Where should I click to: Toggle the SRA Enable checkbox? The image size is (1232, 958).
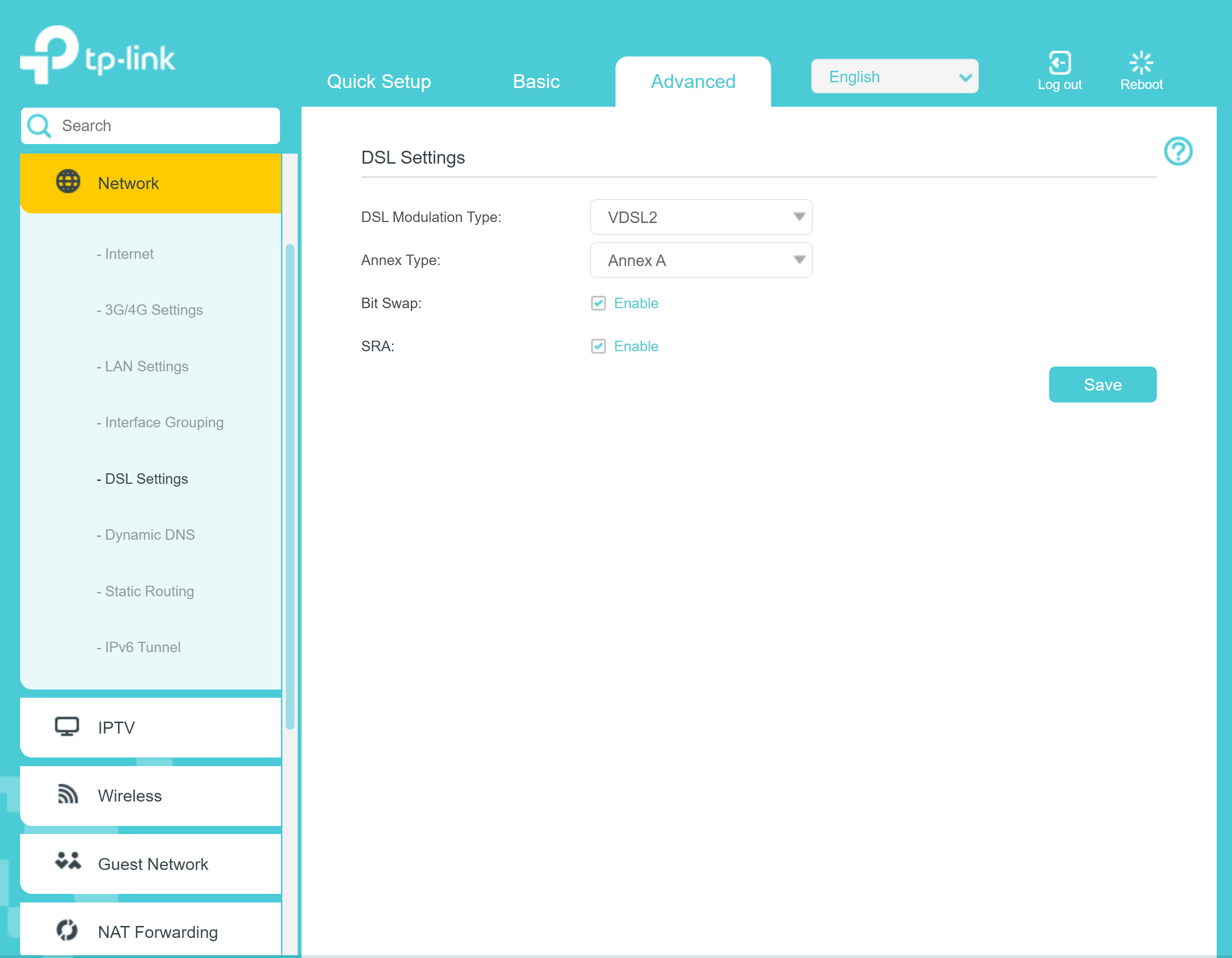click(598, 346)
